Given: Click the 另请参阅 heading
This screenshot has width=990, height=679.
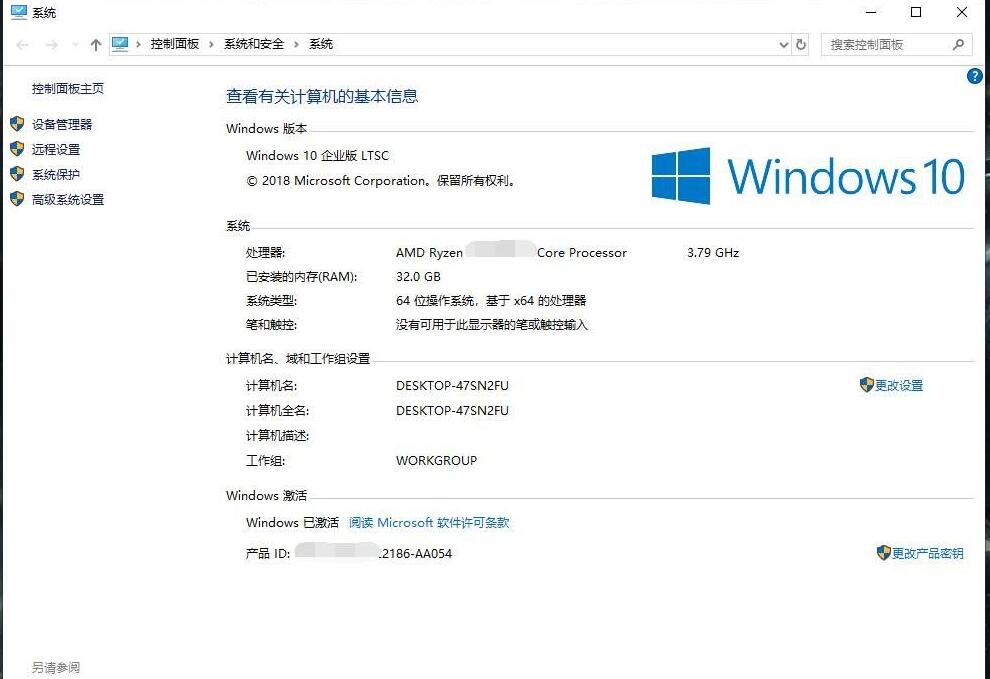Looking at the screenshot, I should (56, 668).
